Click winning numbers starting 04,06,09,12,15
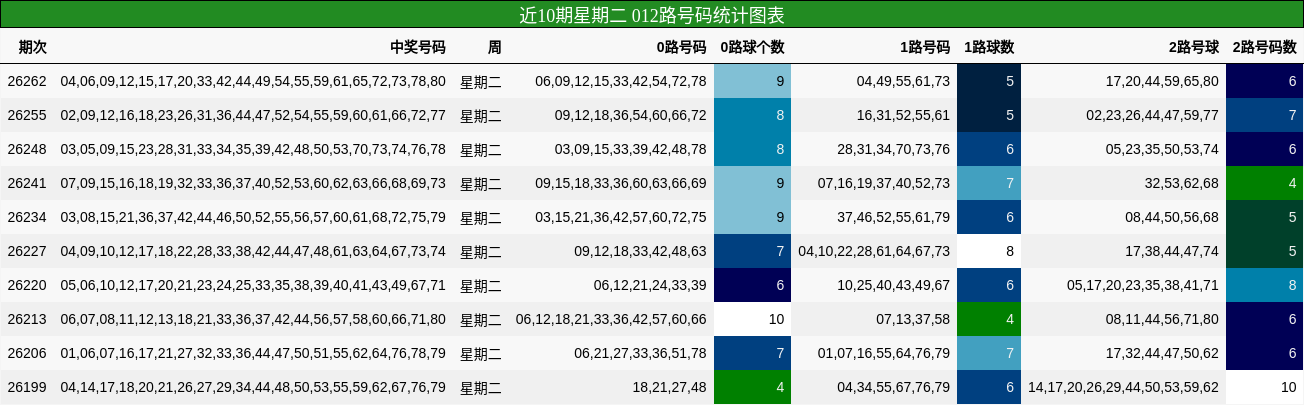The height and width of the screenshot is (405, 1304). pos(253,81)
